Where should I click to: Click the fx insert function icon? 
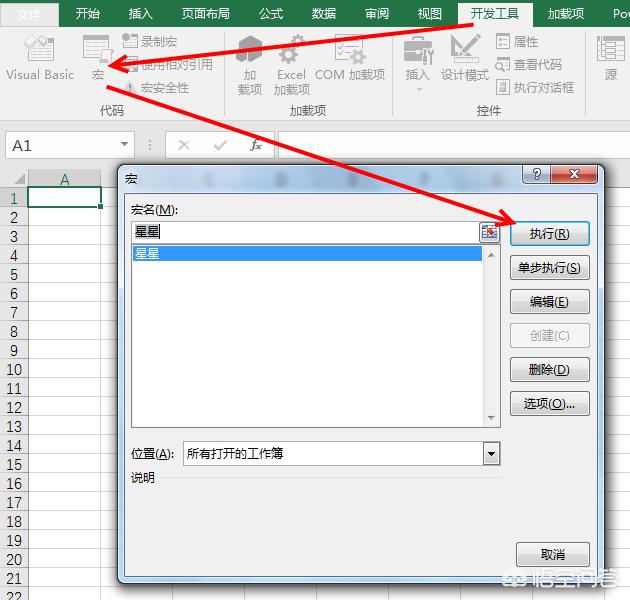(x=256, y=145)
